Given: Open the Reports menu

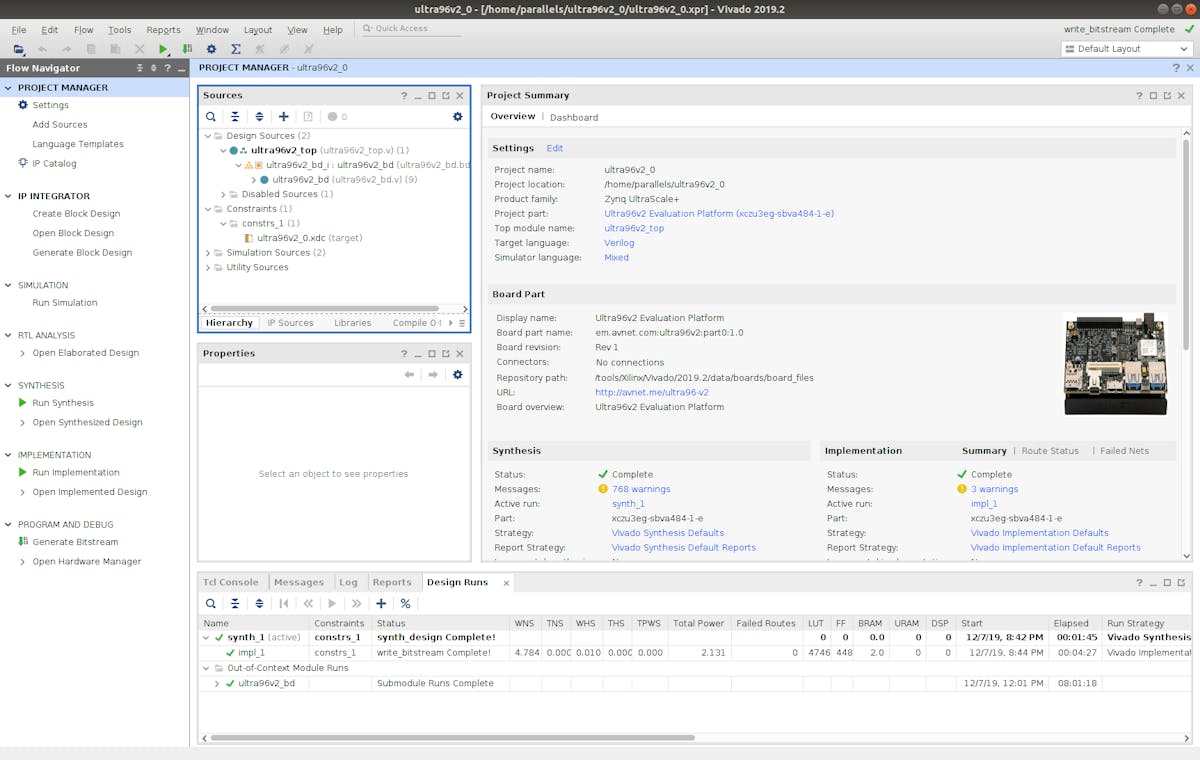Looking at the screenshot, I should coord(163,30).
